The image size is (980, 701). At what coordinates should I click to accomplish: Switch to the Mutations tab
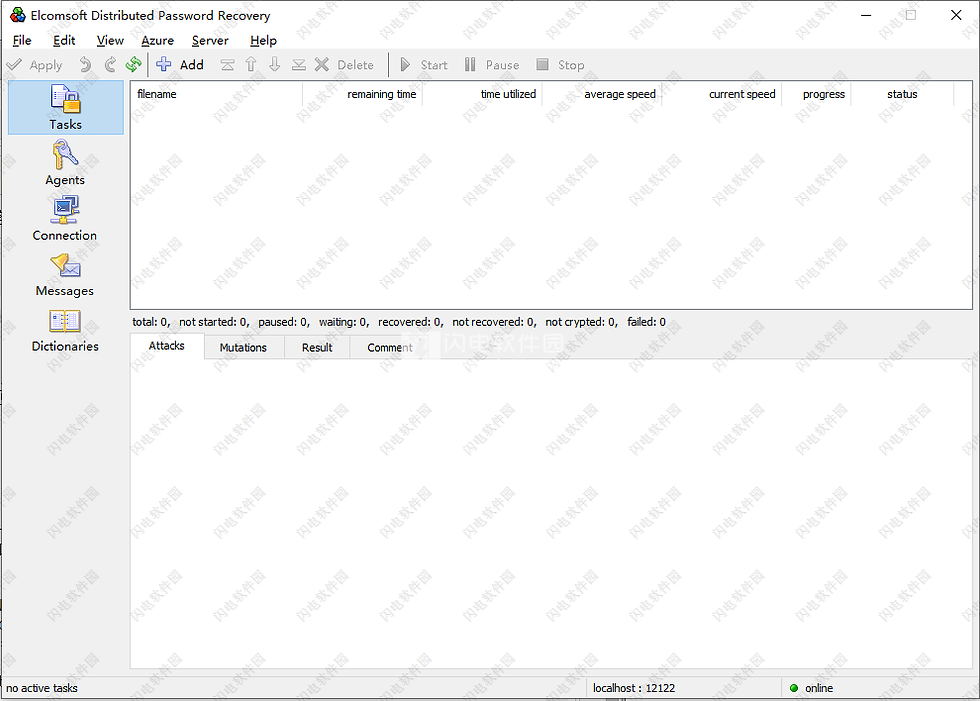[243, 347]
